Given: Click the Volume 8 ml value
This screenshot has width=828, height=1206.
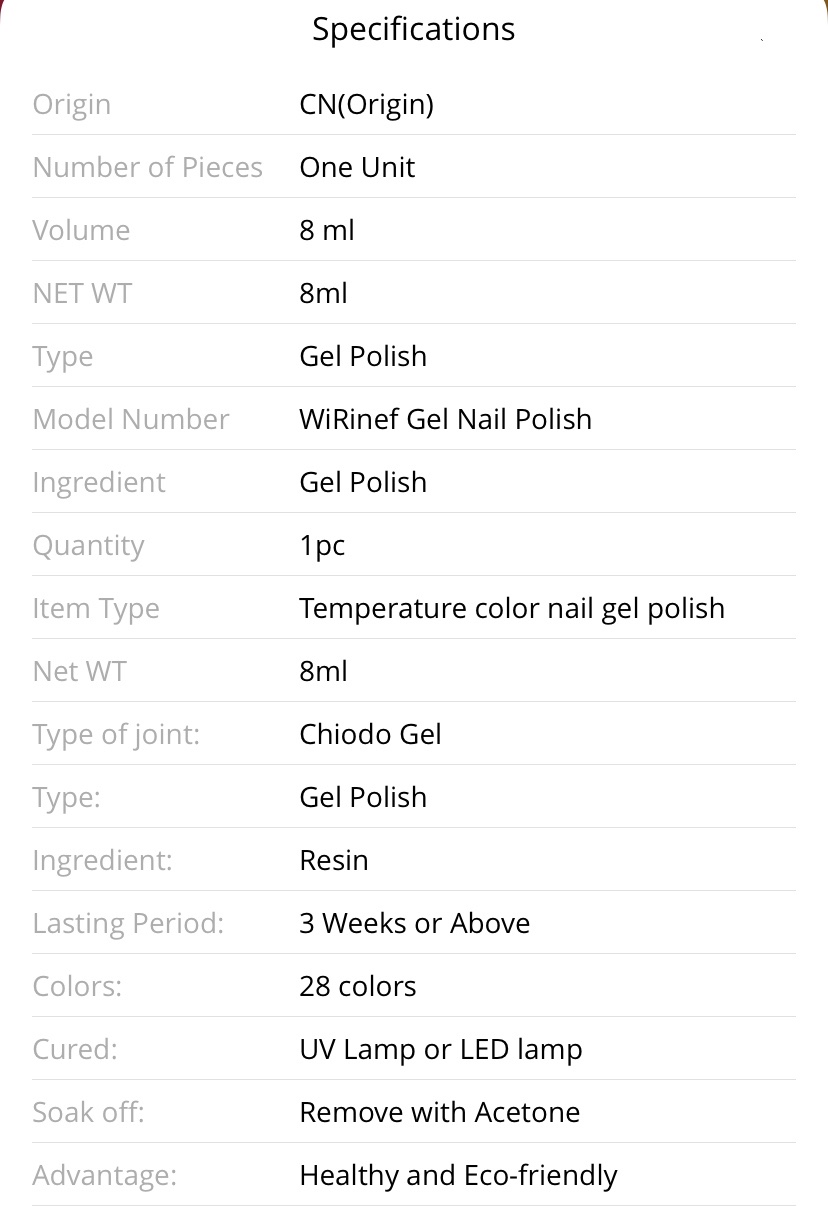Looking at the screenshot, I should (x=327, y=230).
